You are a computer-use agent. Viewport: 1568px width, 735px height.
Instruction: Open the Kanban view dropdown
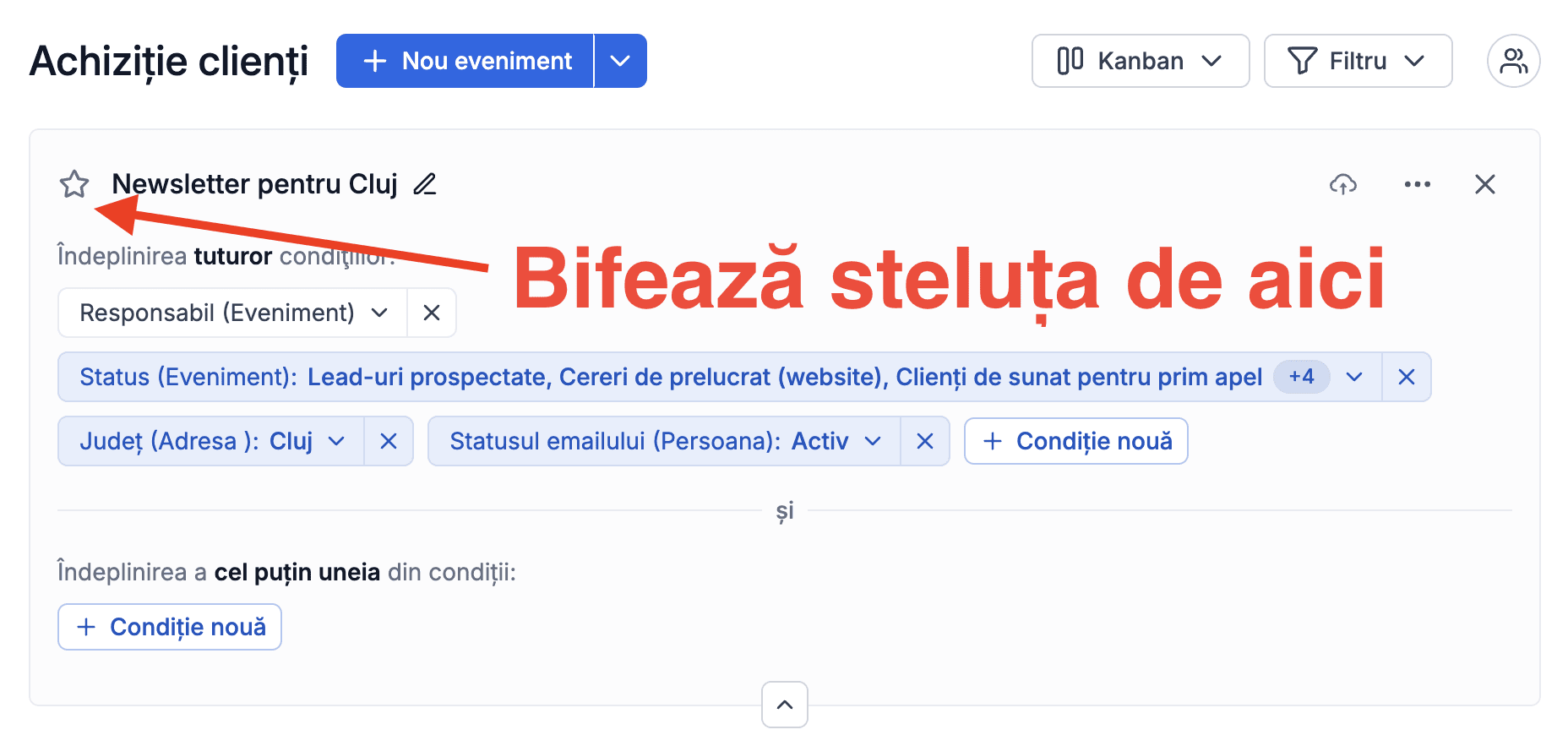(x=1141, y=61)
